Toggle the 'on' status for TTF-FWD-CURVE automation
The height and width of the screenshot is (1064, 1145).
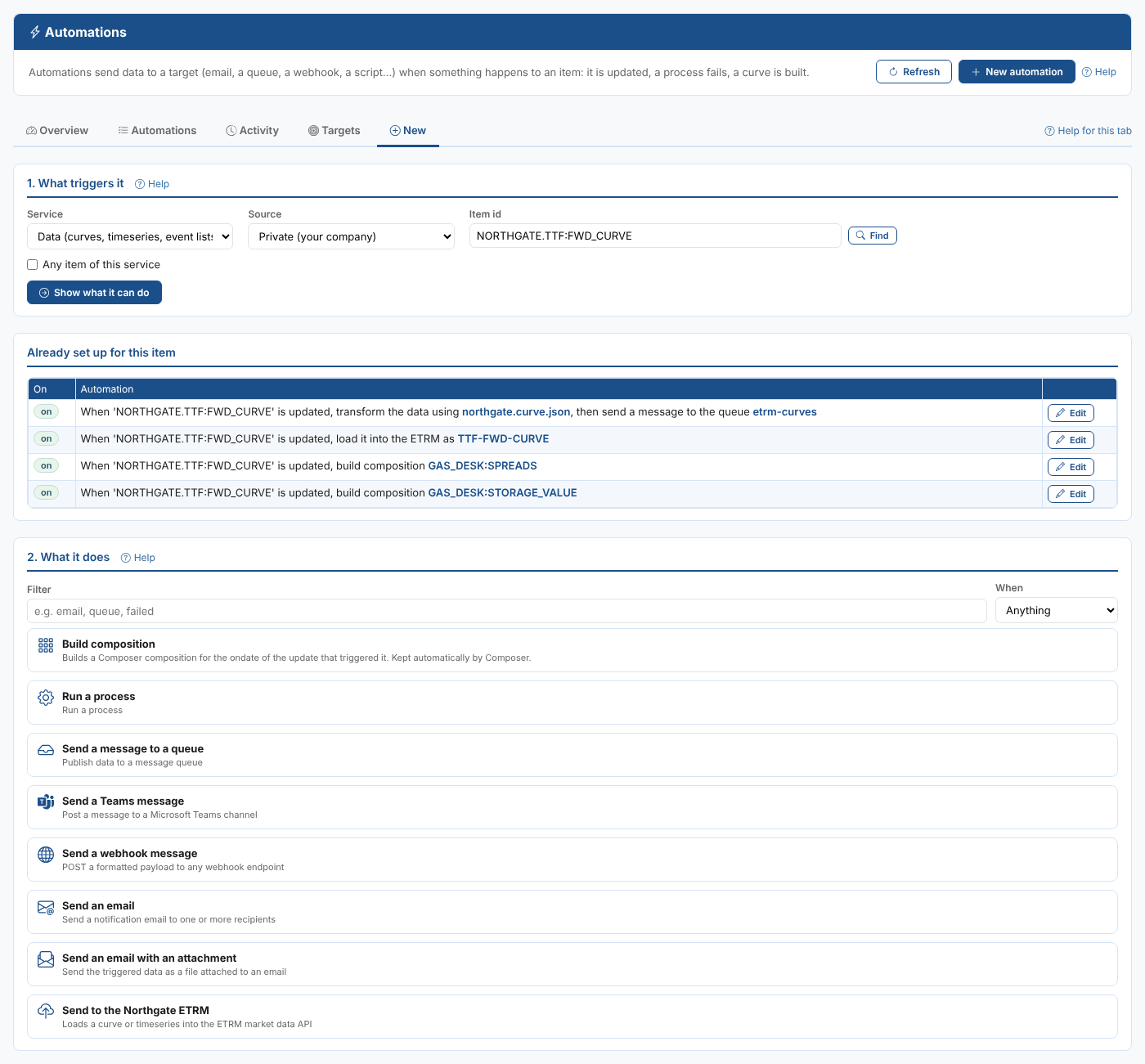click(47, 439)
